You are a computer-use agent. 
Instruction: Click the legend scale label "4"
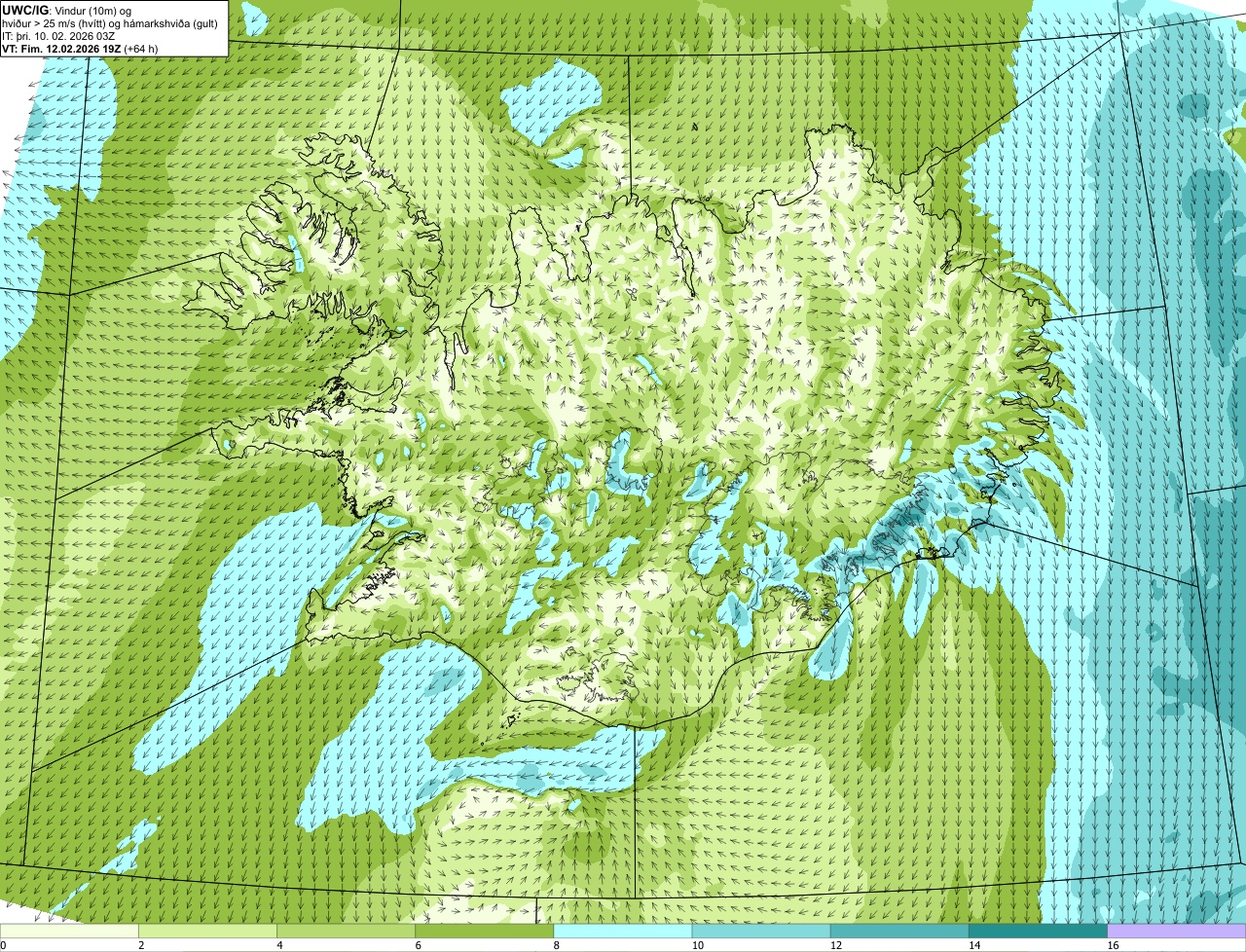279,945
